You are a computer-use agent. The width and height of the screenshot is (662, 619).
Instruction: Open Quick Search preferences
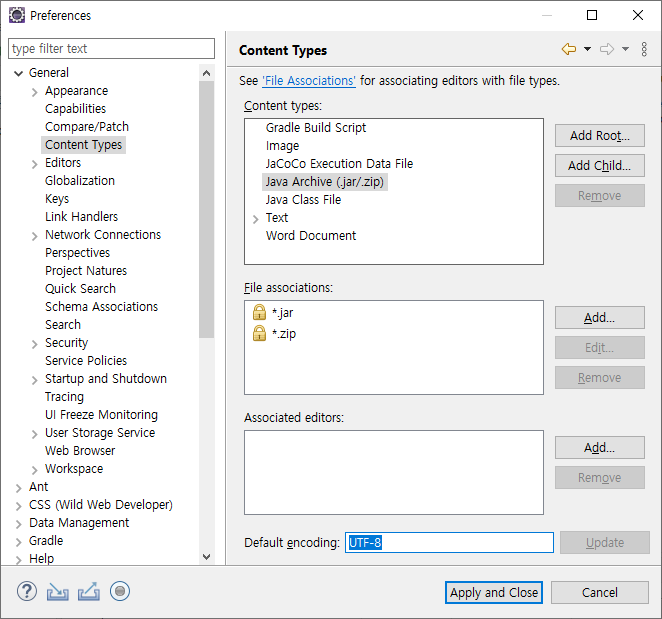(80, 289)
